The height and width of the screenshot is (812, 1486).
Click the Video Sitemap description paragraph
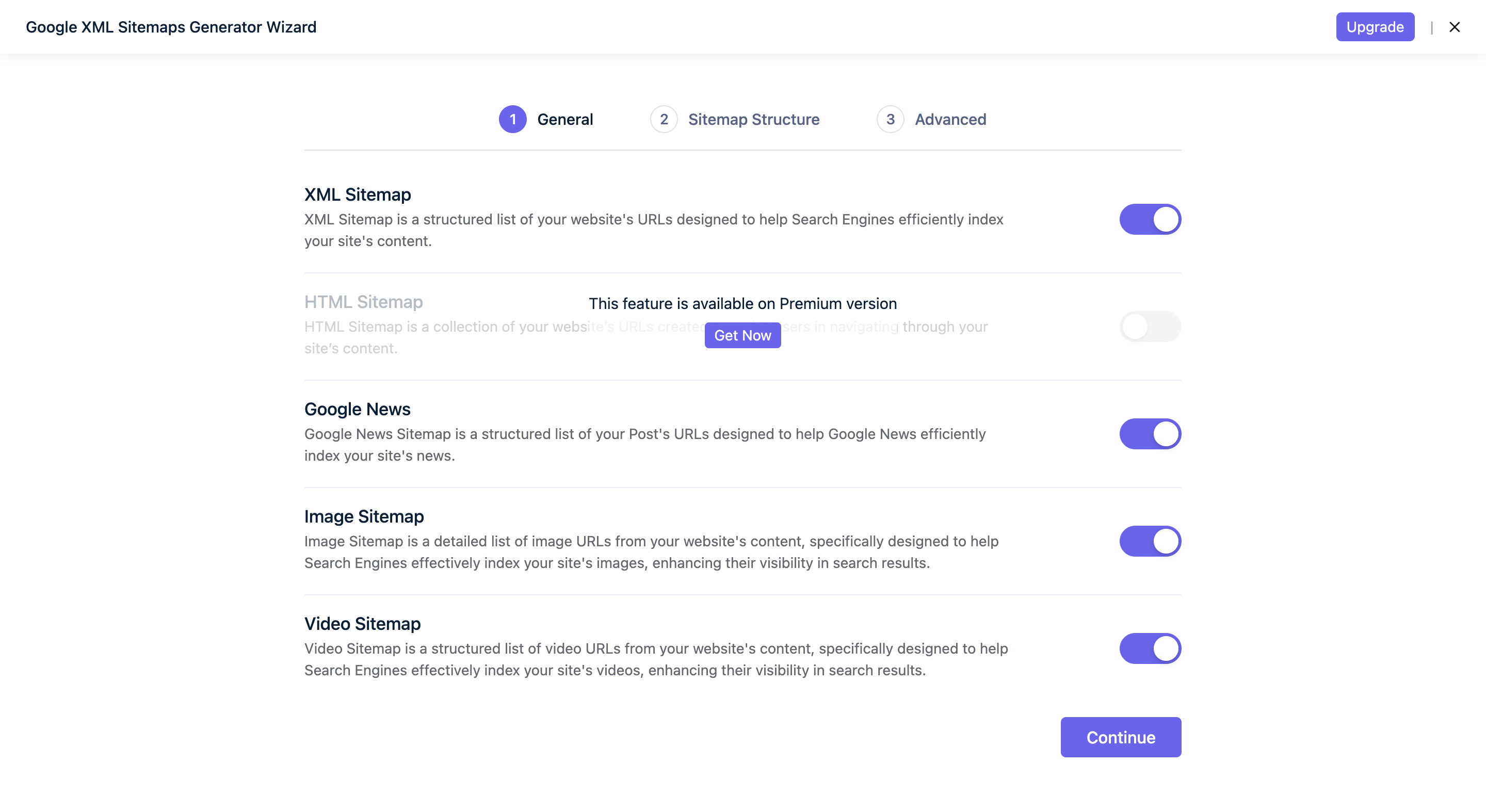tap(656, 659)
